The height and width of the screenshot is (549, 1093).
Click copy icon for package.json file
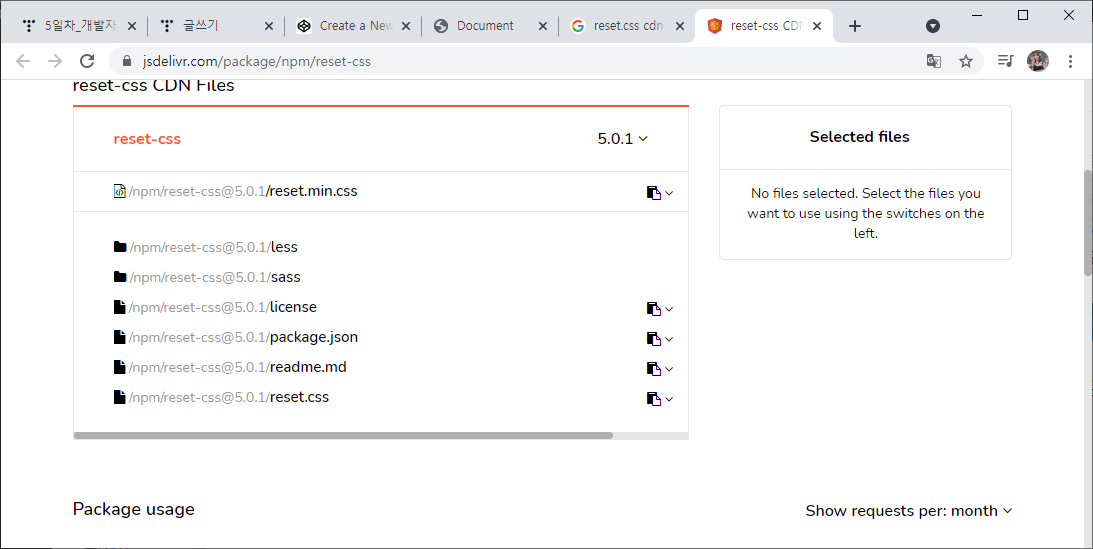coord(653,339)
